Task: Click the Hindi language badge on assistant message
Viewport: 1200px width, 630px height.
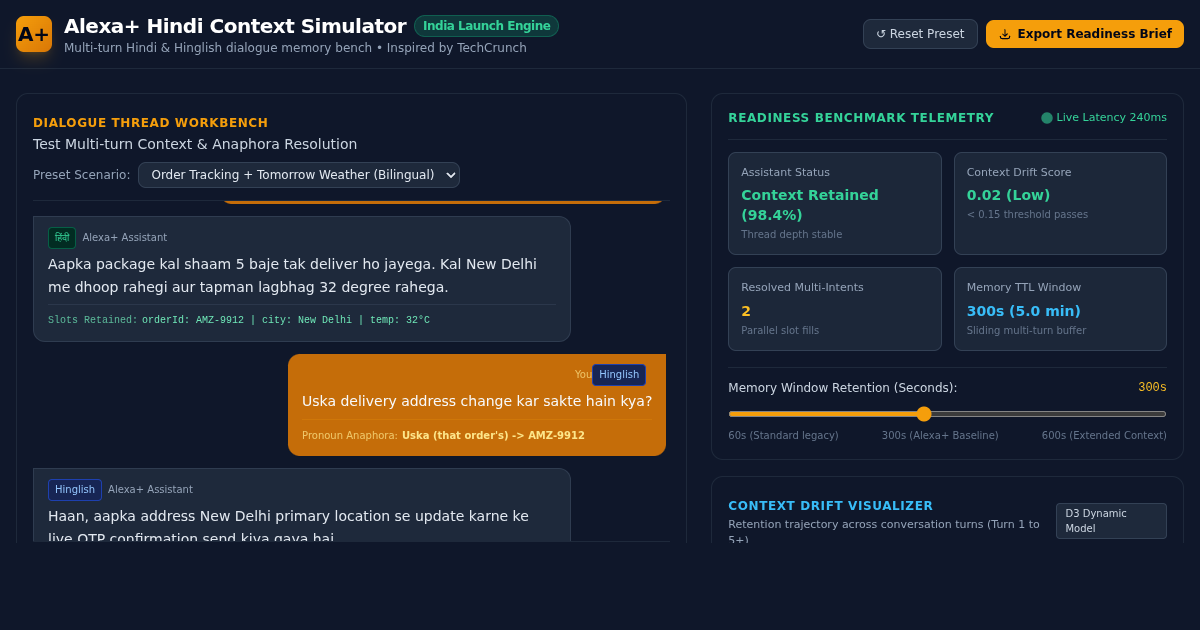Action: (62, 238)
